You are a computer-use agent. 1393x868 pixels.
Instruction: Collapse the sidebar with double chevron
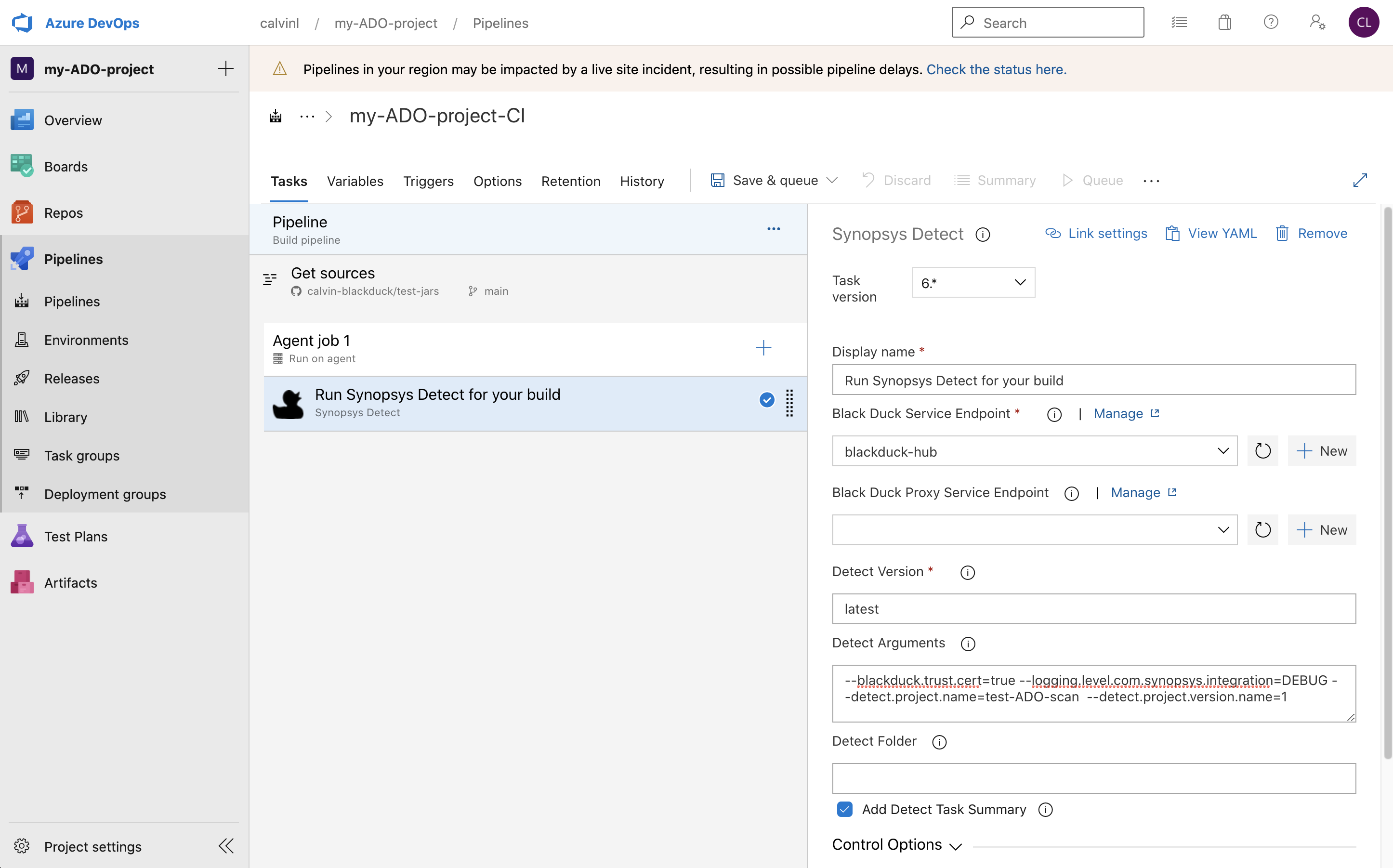[x=226, y=846]
